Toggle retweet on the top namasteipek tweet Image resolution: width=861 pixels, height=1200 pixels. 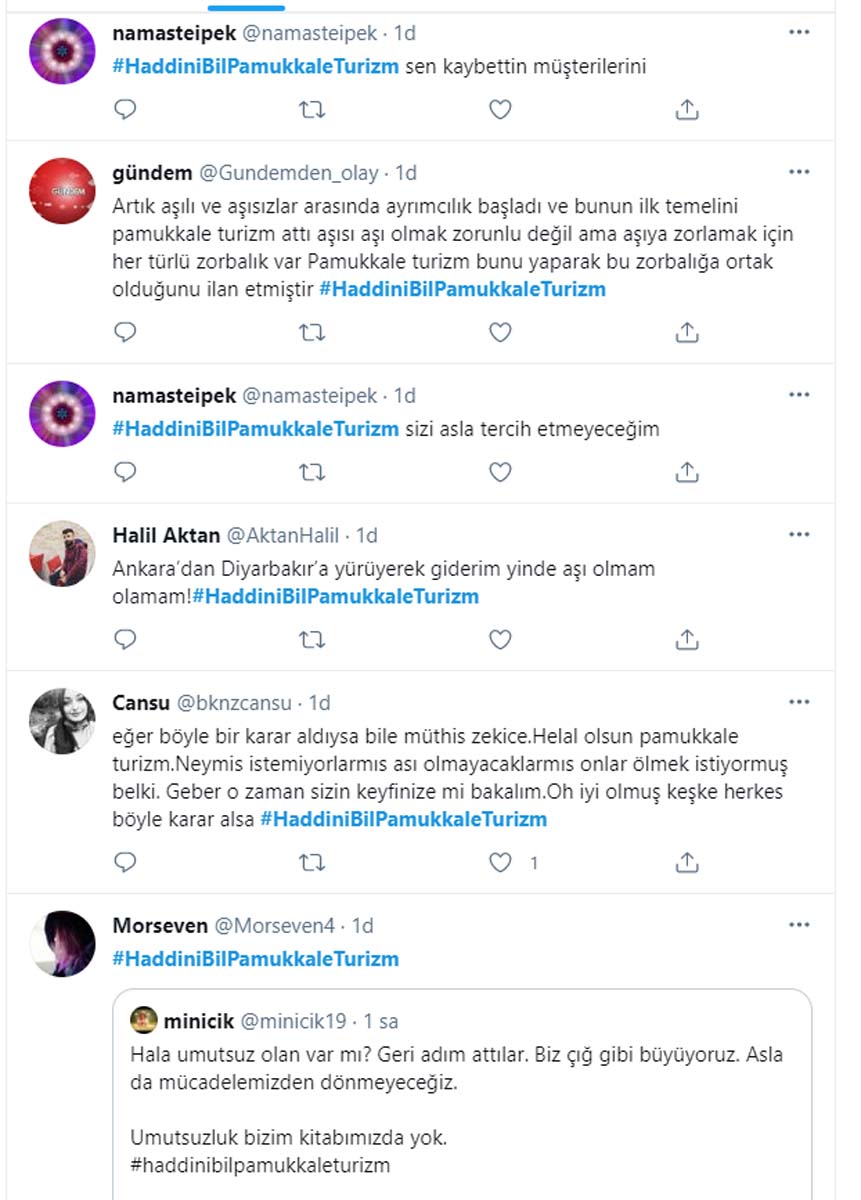point(312,109)
